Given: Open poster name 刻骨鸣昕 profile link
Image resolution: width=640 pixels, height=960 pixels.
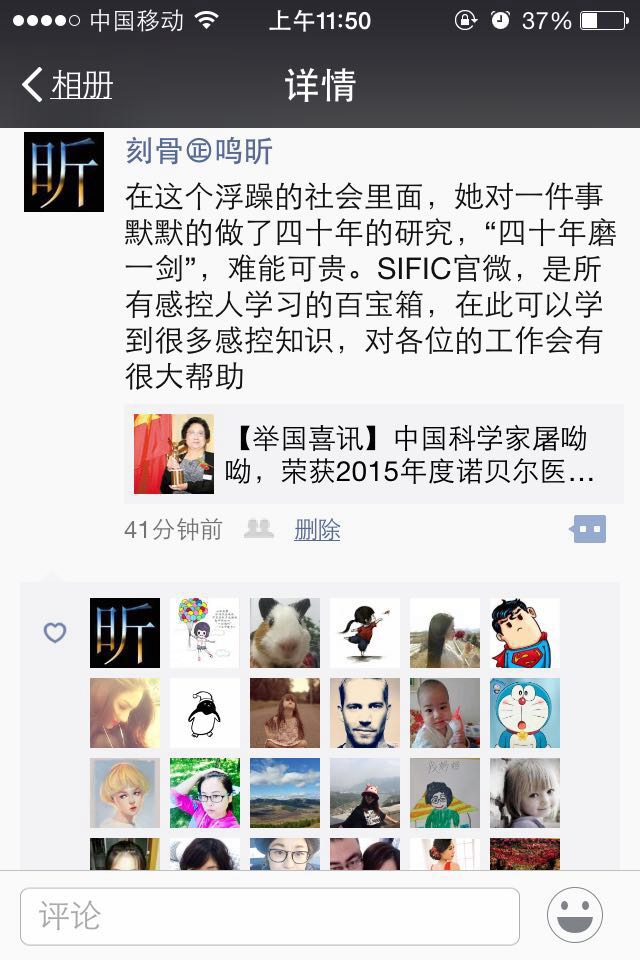Looking at the screenshot, I should (x=199, y=151).
